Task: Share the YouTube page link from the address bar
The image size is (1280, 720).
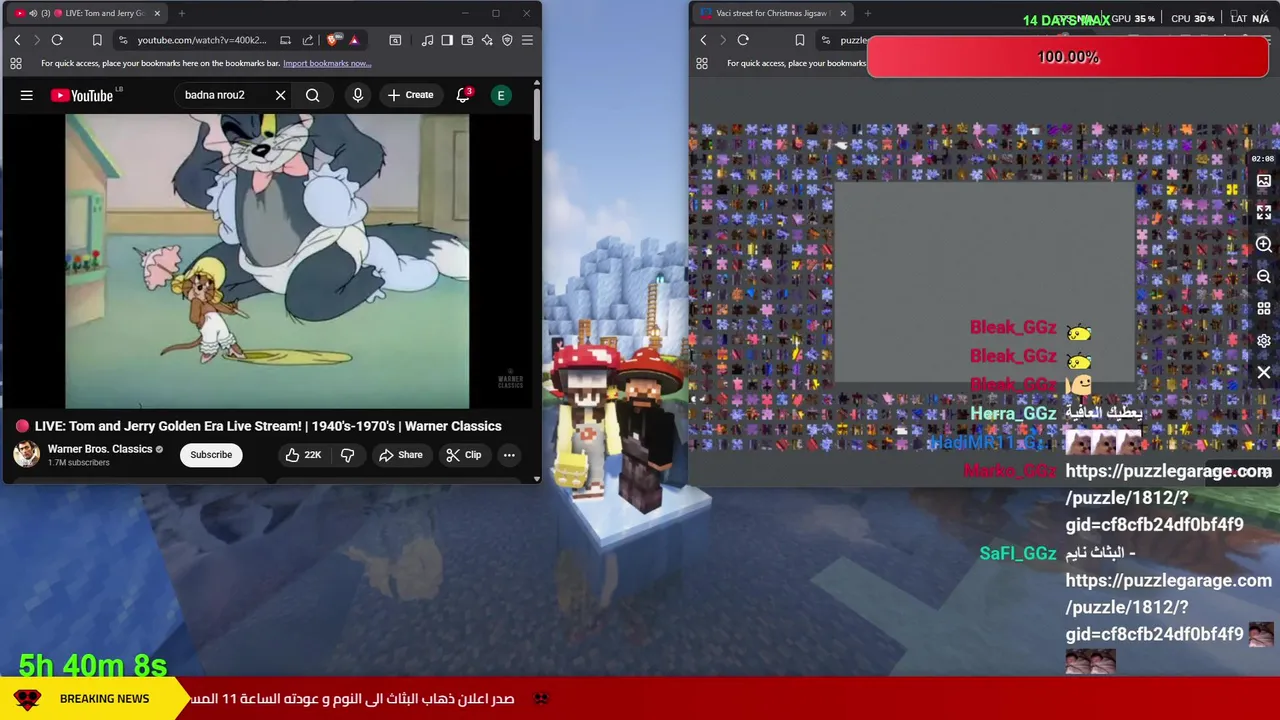Action: 307,40
